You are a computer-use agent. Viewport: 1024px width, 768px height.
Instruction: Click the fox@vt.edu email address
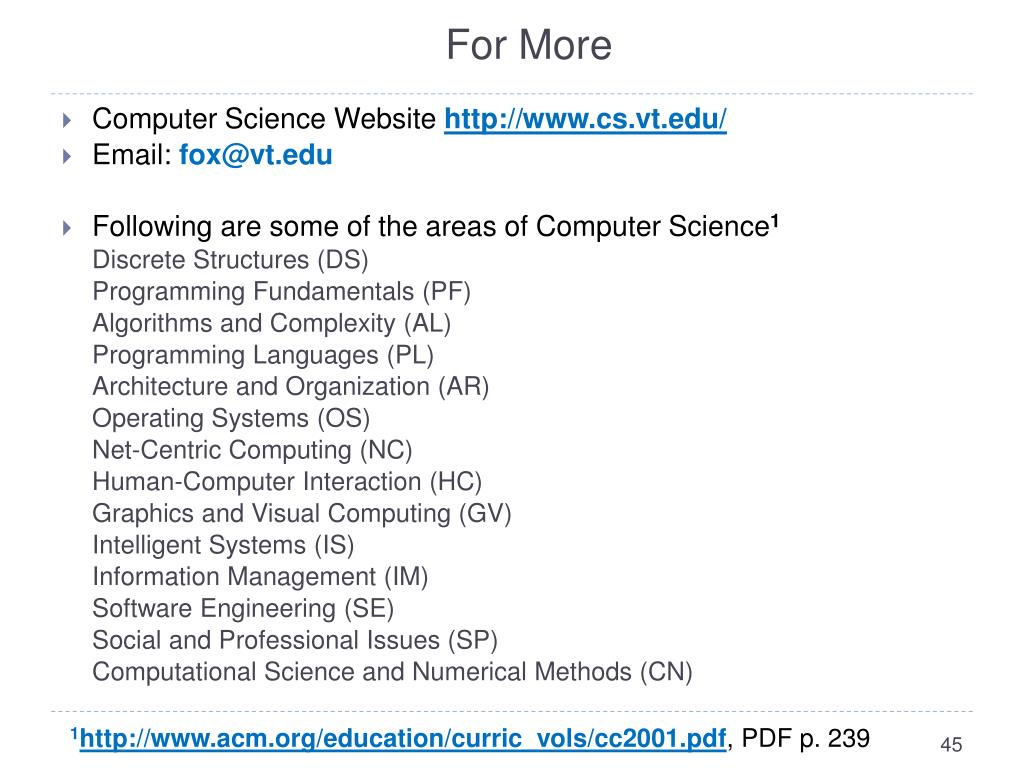(256, 155)
